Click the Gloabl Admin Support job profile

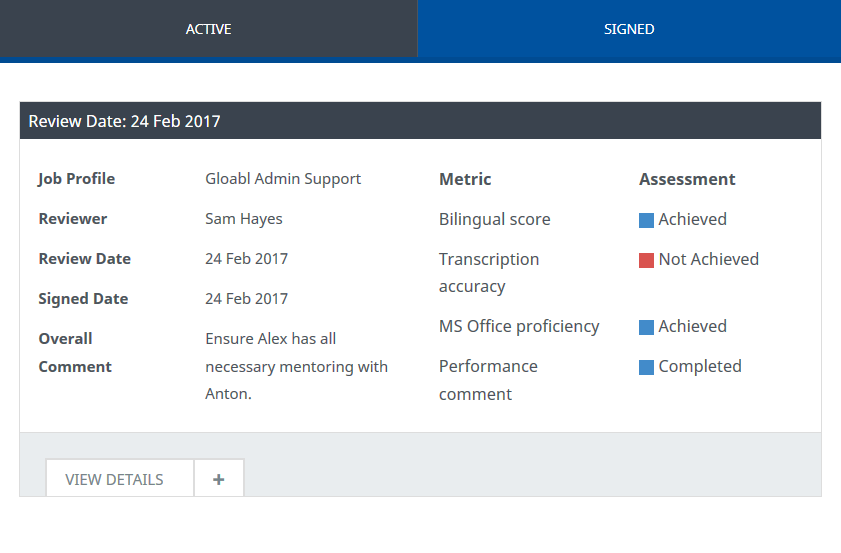click(x=283, y=178)
